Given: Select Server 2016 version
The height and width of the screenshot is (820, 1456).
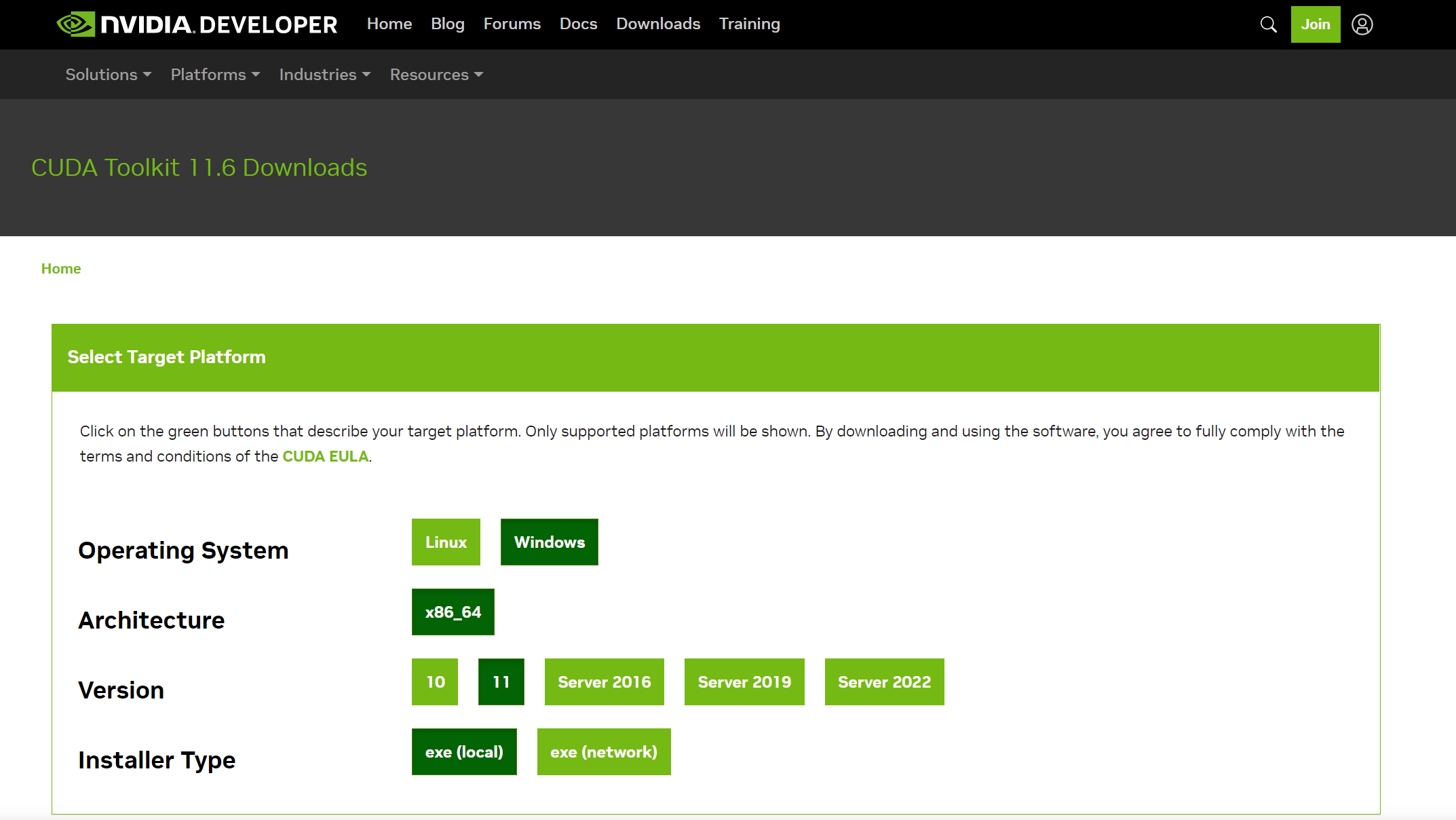Looking at the screenshot, I should [x=605, y=682].
